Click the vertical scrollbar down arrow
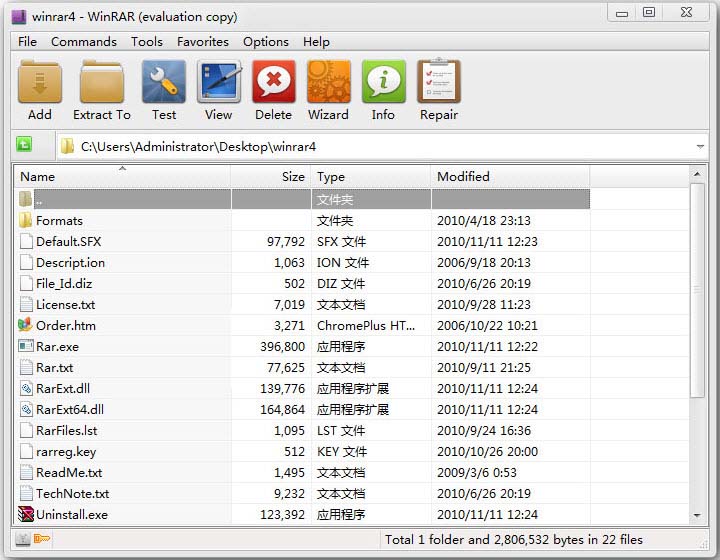720x560 pixels. click(698, 516)
